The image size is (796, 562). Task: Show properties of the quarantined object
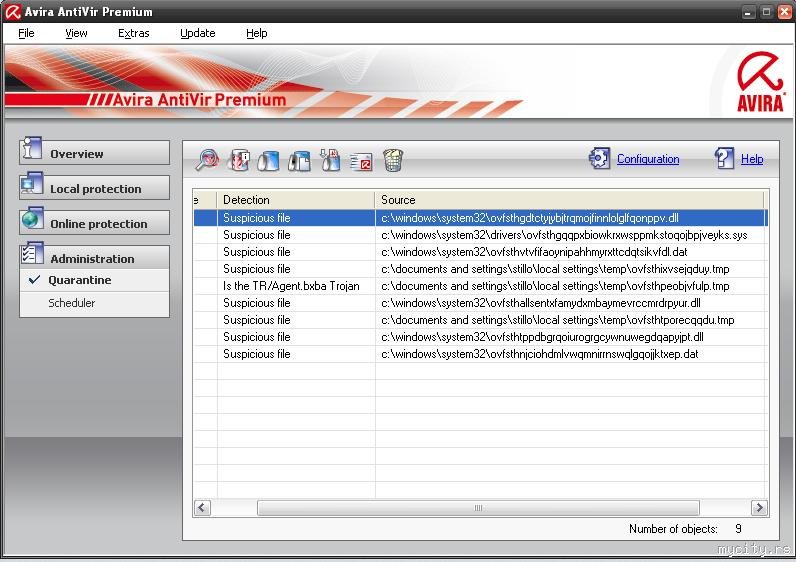tap(239, 160)
